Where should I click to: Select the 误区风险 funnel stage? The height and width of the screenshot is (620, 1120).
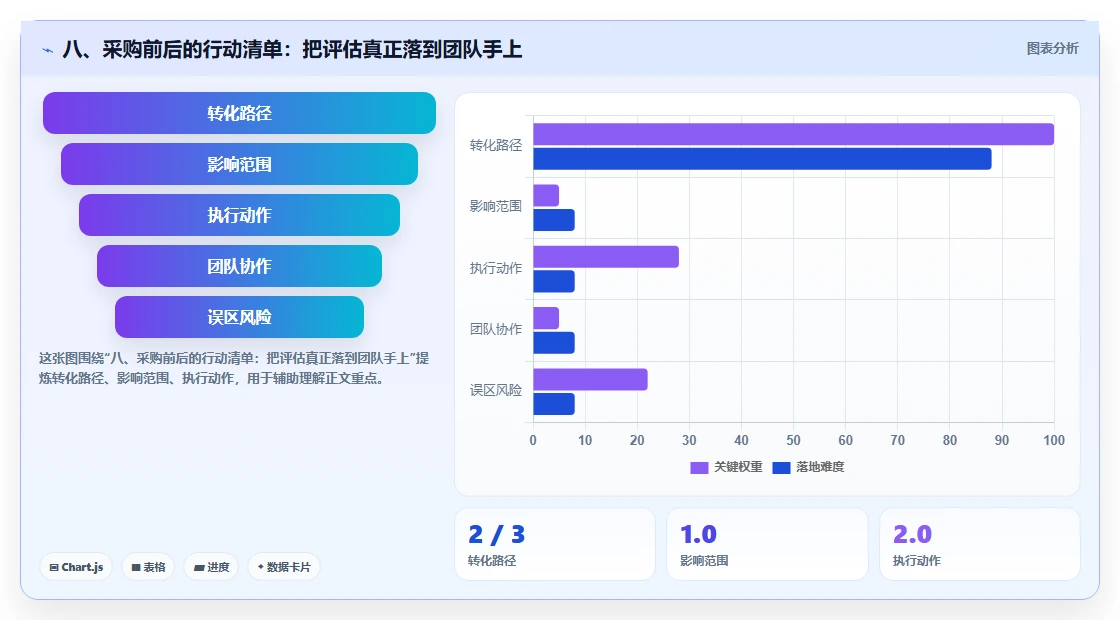(x=239, y=317)
